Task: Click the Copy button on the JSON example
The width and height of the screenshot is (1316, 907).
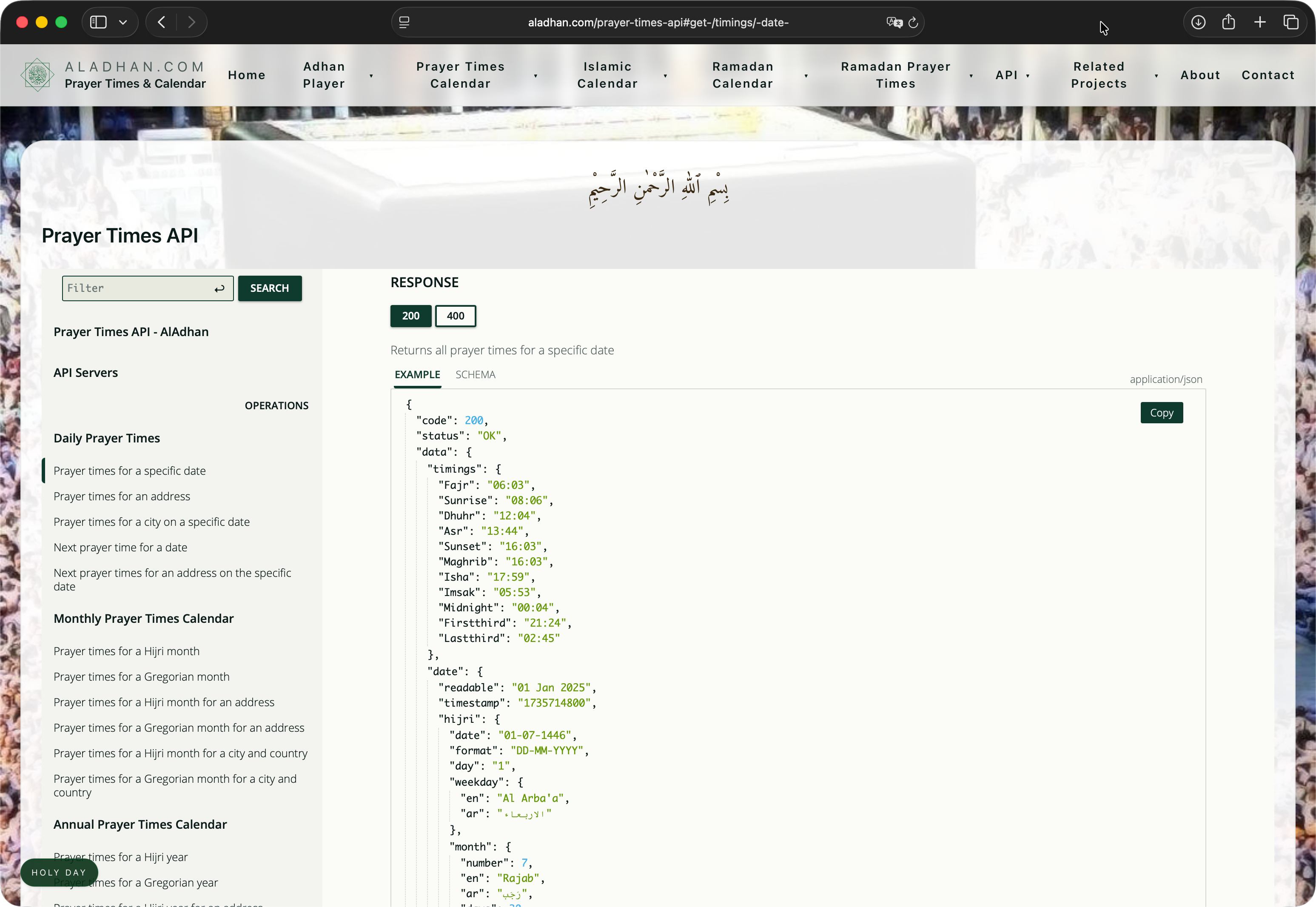Action: [1162, 413]
